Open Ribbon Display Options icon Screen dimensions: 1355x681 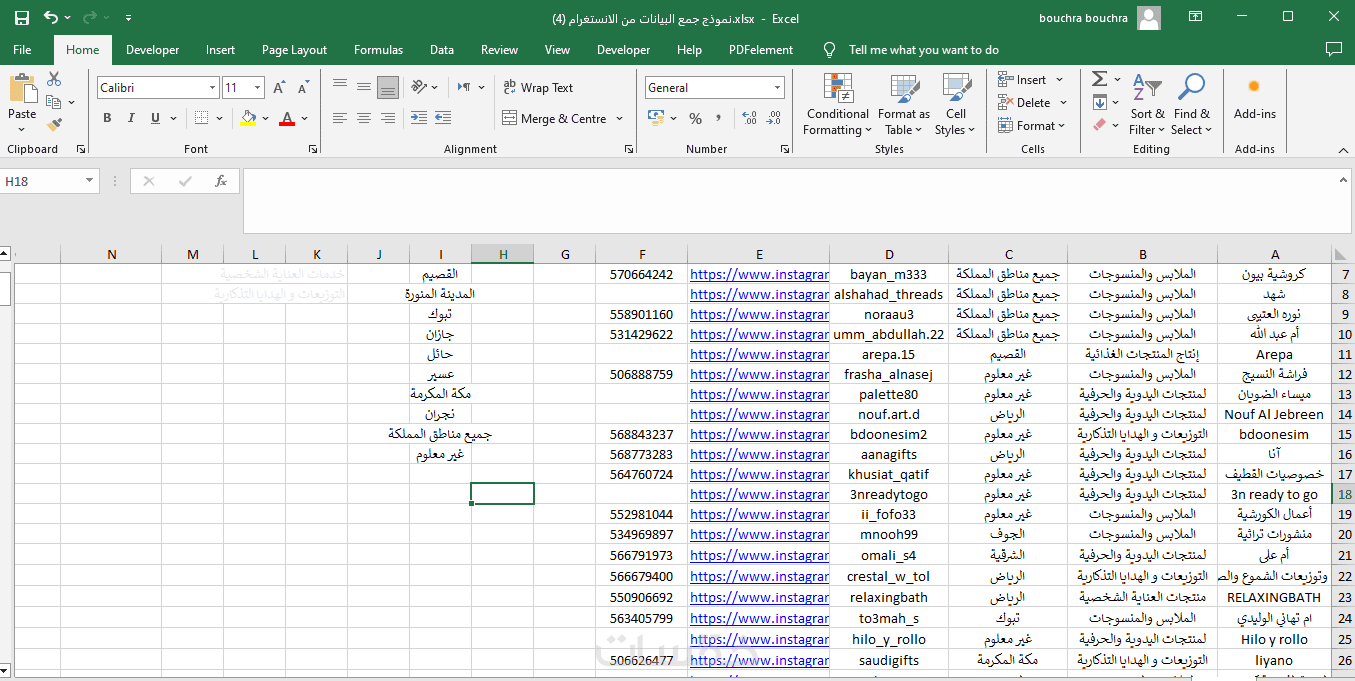[1196, 17]
